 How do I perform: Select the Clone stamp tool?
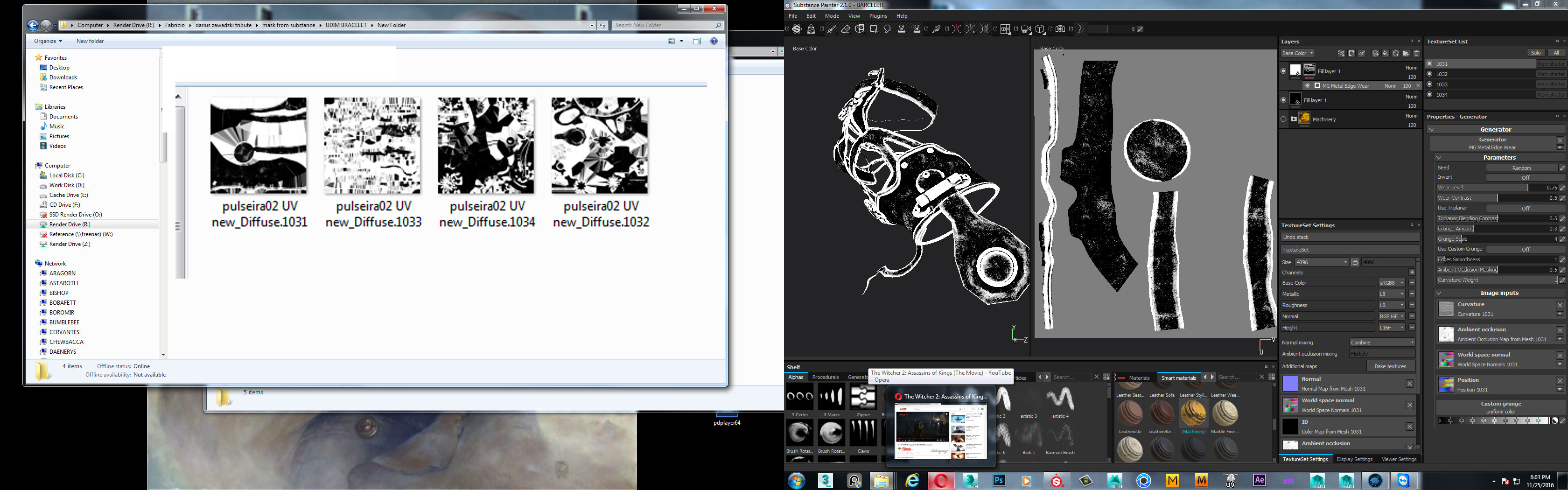tap(902, 28)
